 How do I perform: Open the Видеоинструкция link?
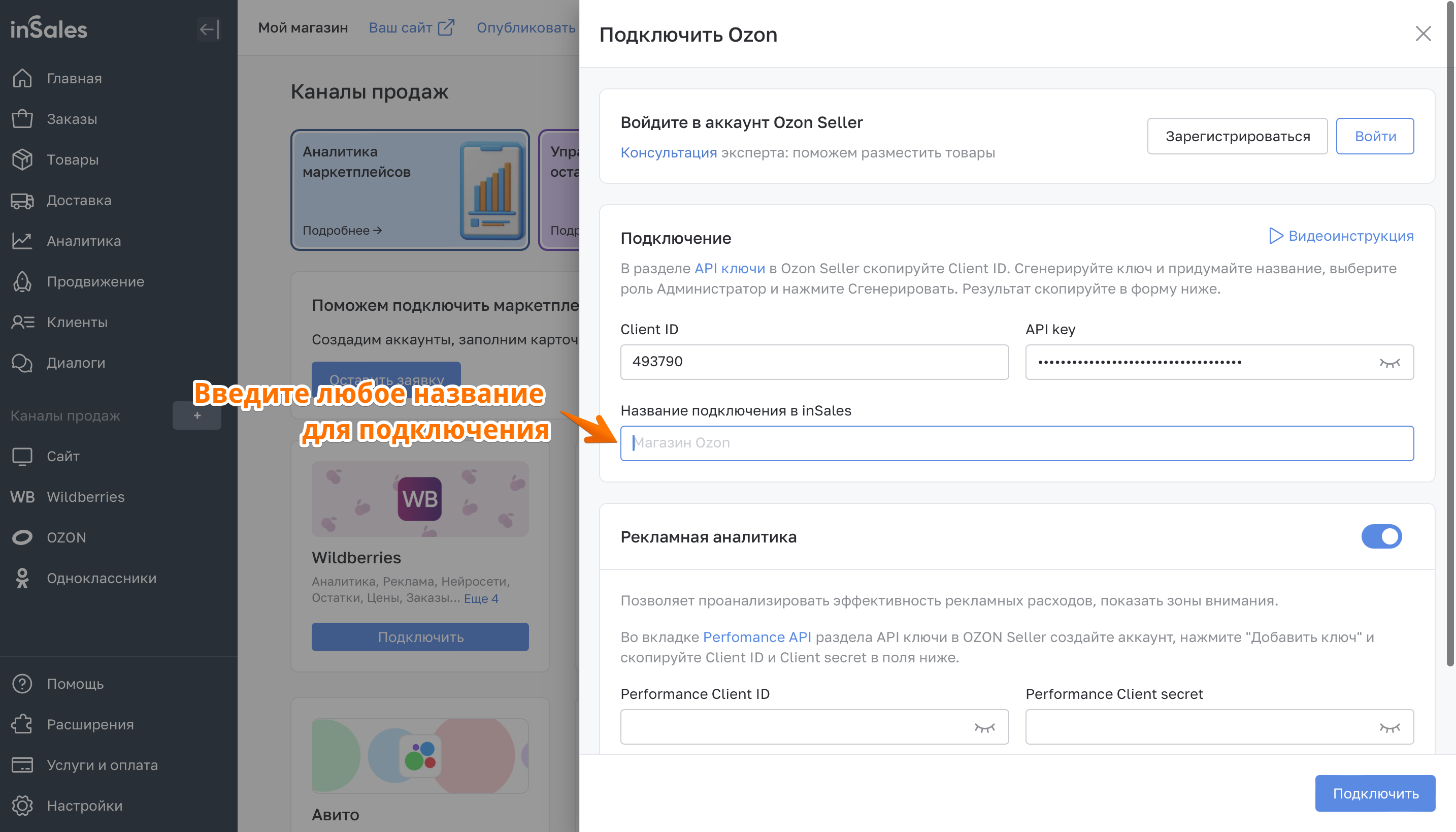click(x=1341, y=236)
